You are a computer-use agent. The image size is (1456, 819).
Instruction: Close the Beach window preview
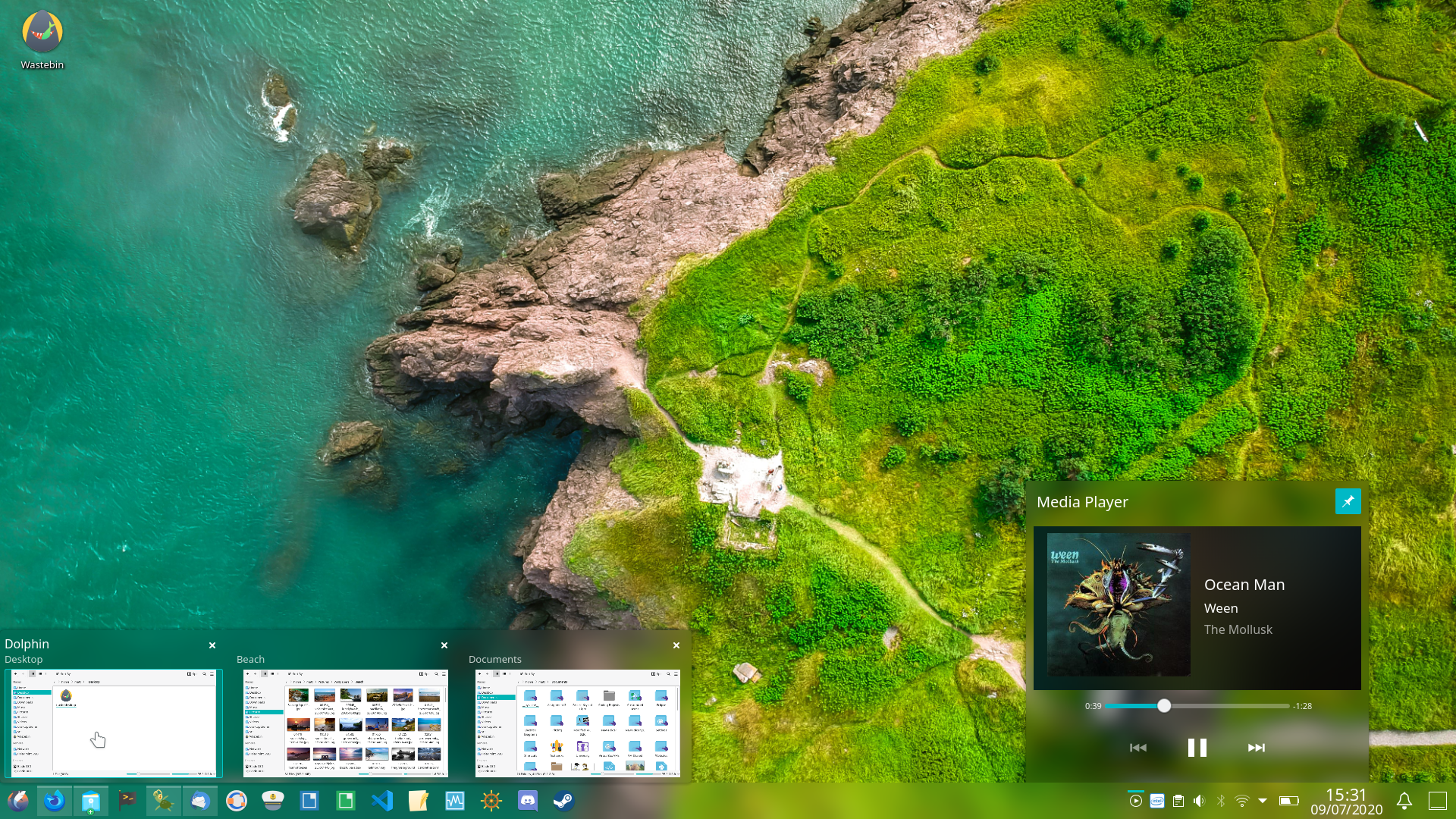coord(444,645)
